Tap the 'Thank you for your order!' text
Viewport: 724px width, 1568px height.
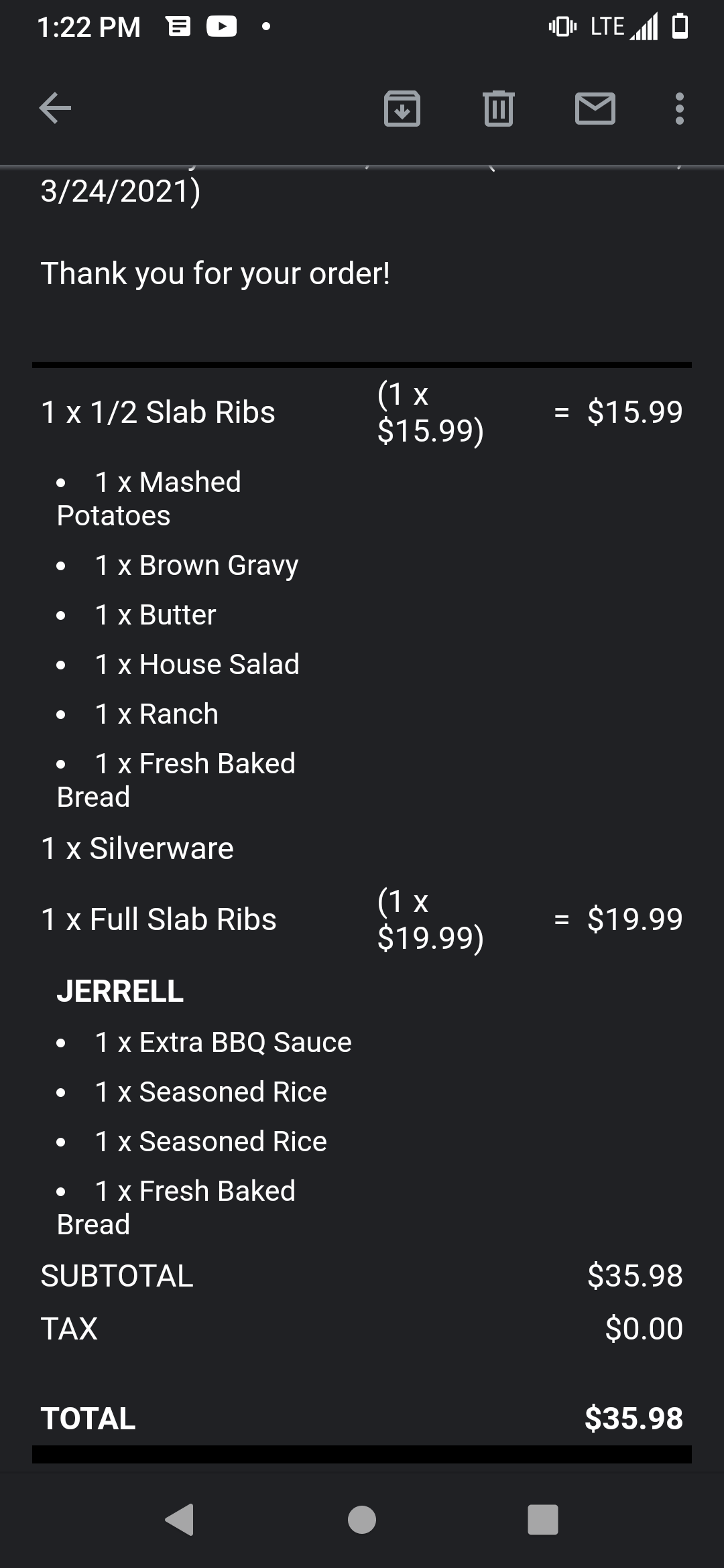click(215, 273)
